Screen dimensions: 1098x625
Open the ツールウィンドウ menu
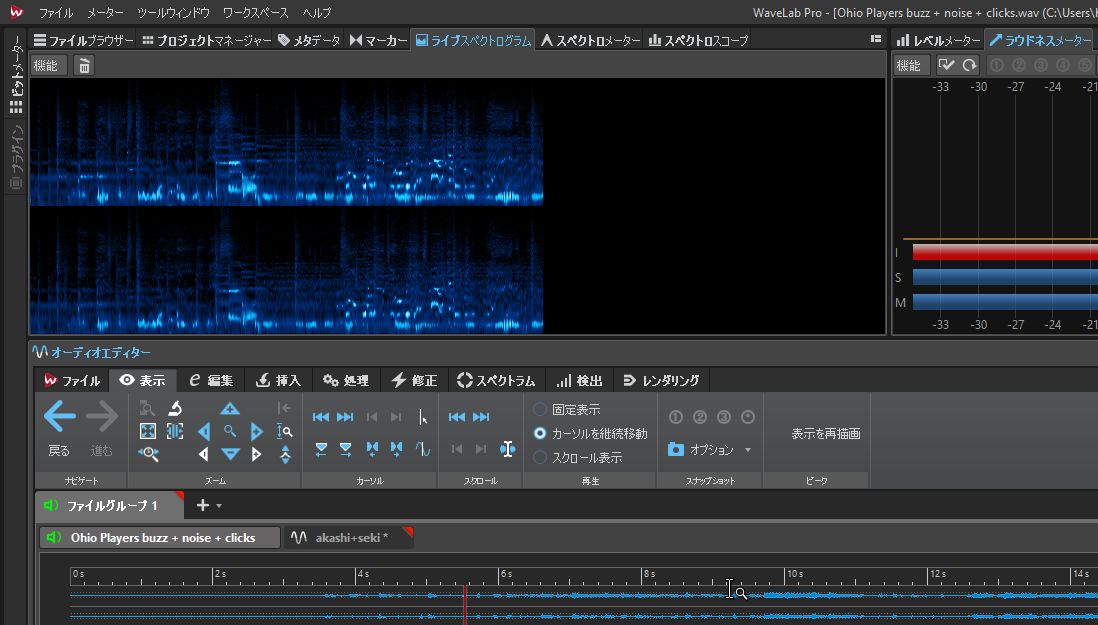pyautogui.click(x=174, y=13)
